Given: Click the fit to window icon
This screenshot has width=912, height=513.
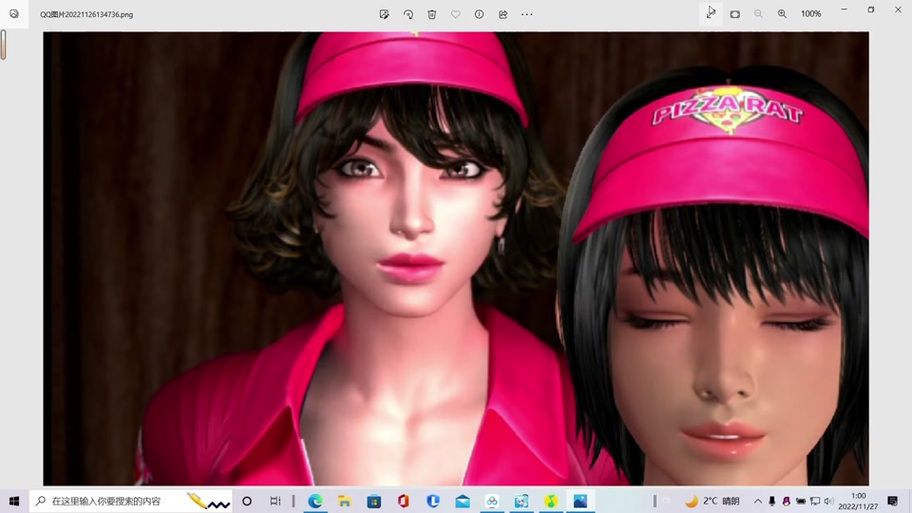Looking at the screenshot, I should 735,14.
